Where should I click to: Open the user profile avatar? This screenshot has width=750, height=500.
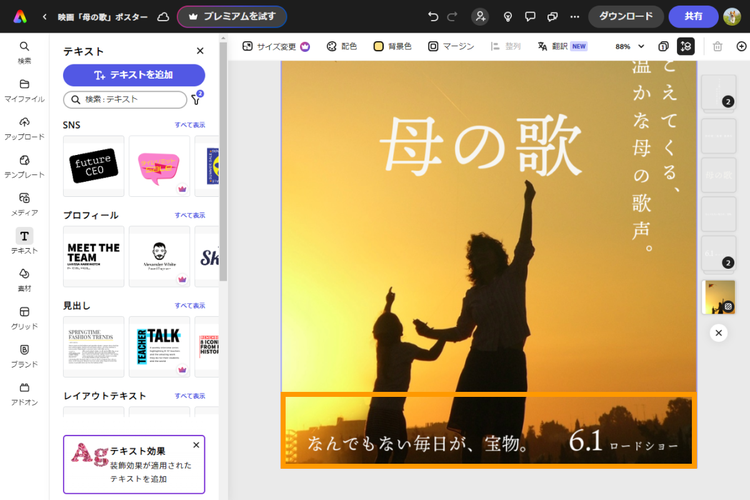[x=732, y=17]
